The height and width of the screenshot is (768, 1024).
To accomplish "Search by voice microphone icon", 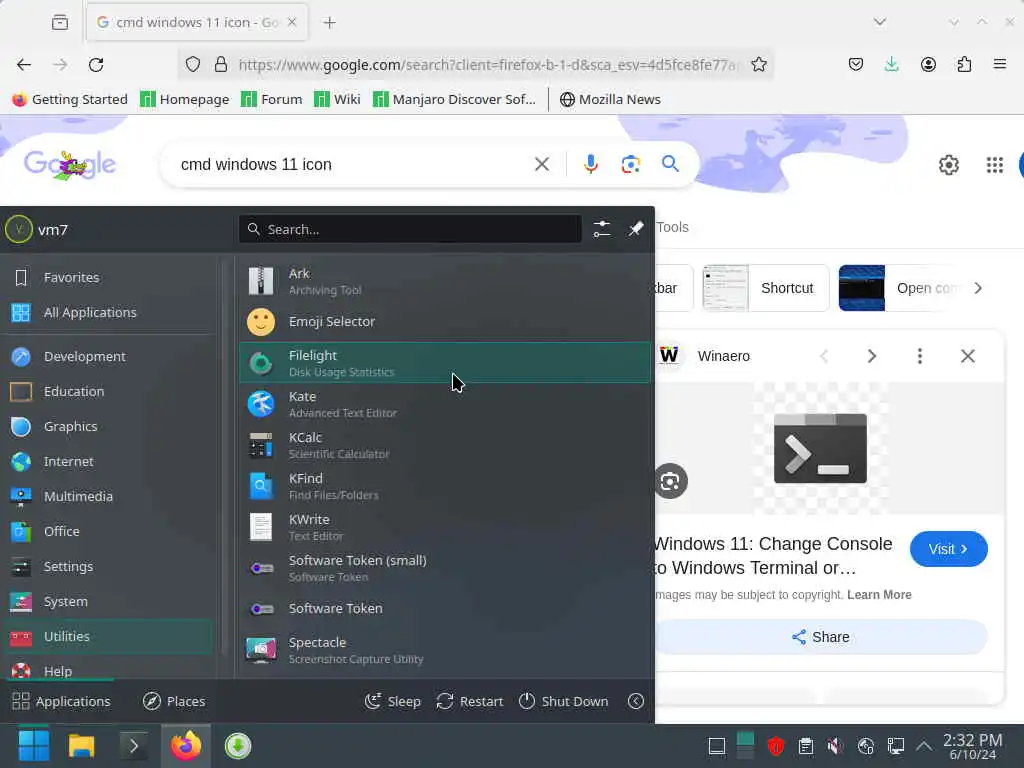I will tap(590, 164).
